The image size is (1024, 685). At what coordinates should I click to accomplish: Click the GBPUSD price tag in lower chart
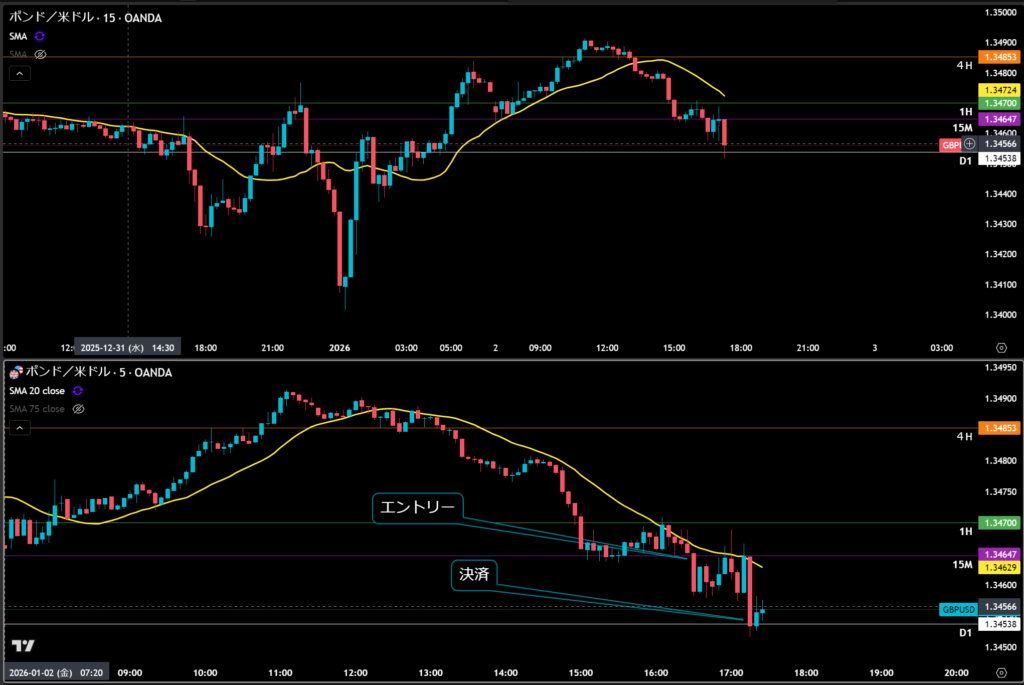click(957, 608)
